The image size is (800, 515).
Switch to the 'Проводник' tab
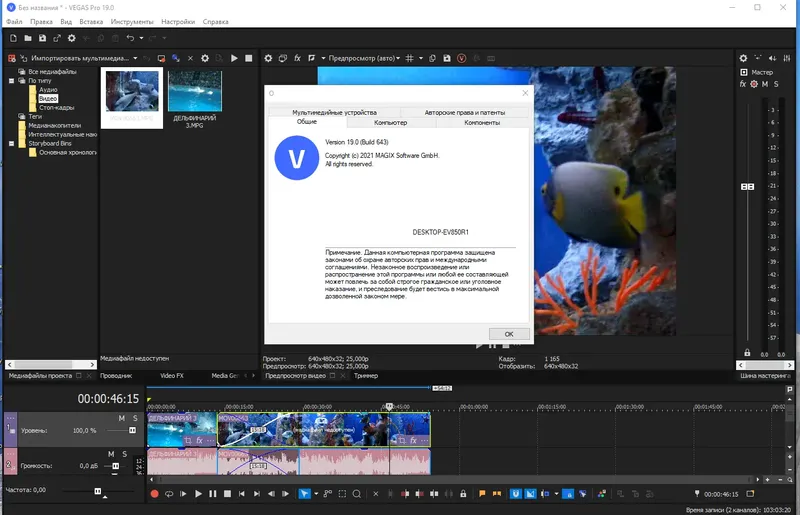pos(116,376)
